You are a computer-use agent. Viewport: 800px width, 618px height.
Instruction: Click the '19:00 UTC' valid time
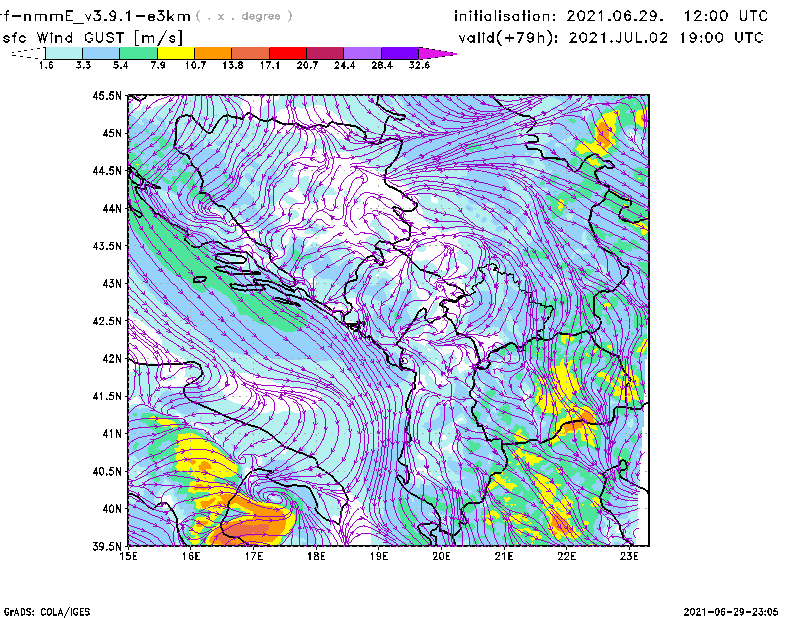coord(721,38)
